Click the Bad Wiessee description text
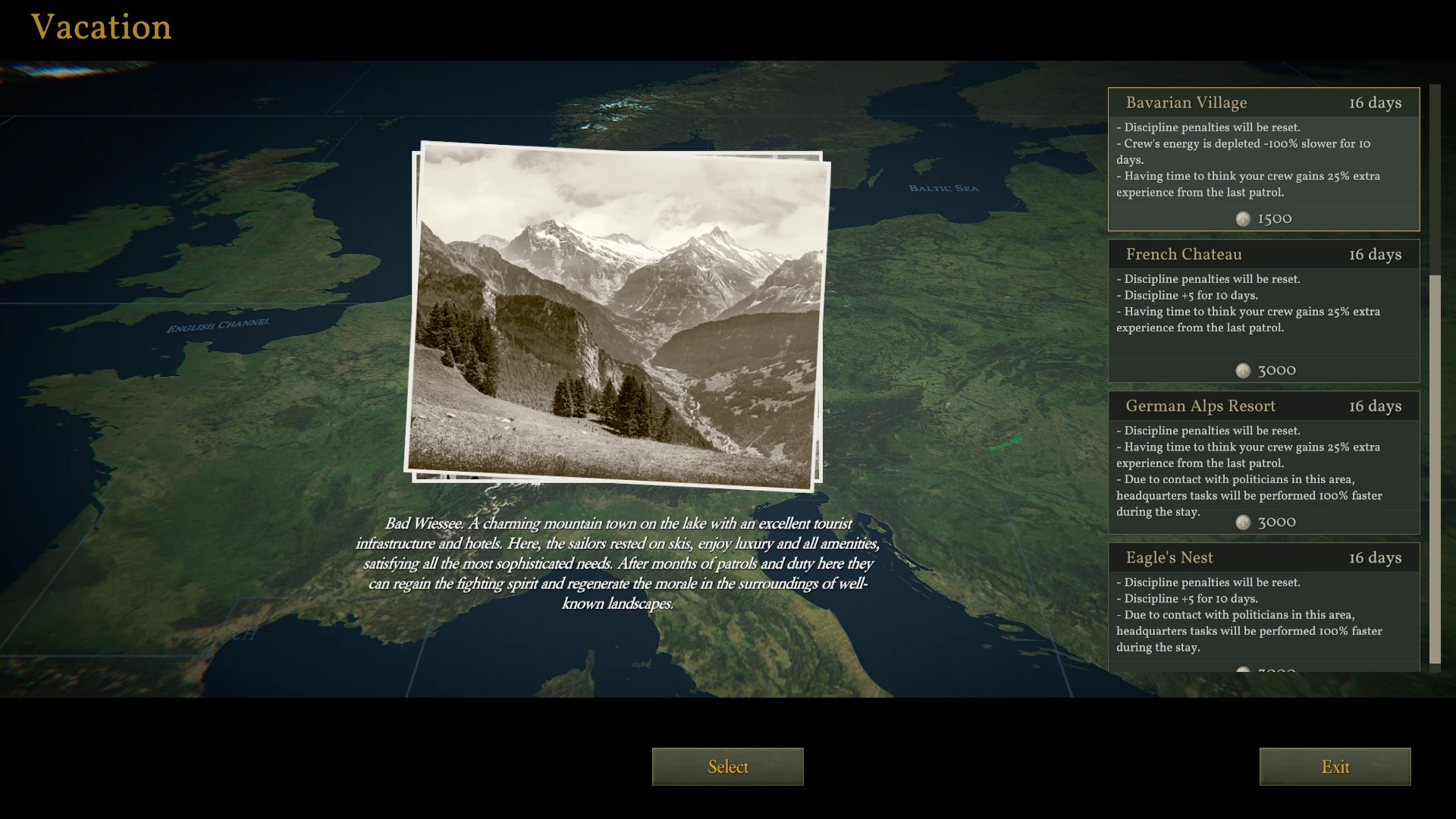Viewport: 1456px width, 819px height. 617,563
